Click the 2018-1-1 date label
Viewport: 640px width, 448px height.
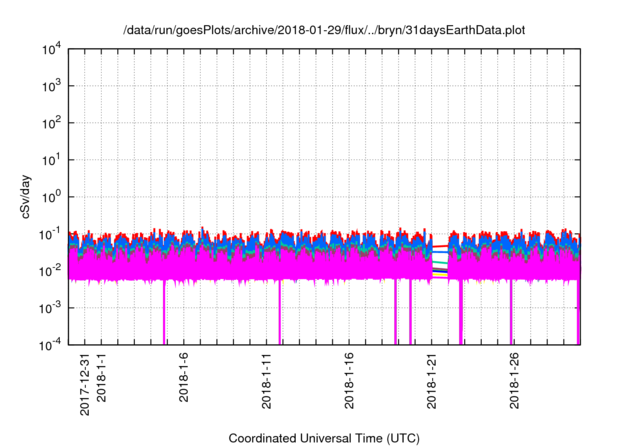pyautogui.click(x=101, y=377)
